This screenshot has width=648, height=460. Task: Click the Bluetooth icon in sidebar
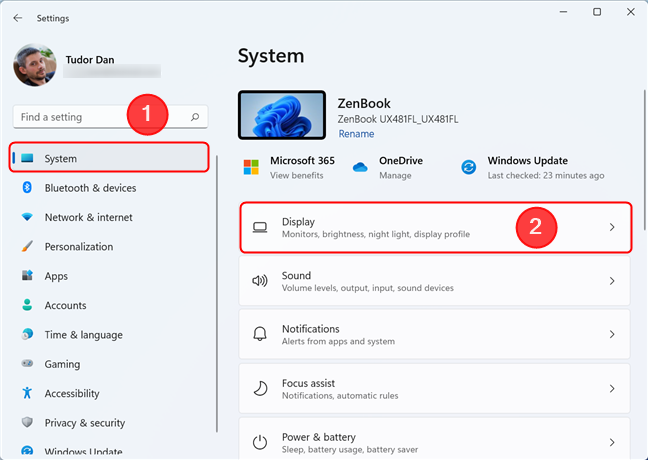tap(27, 188)
